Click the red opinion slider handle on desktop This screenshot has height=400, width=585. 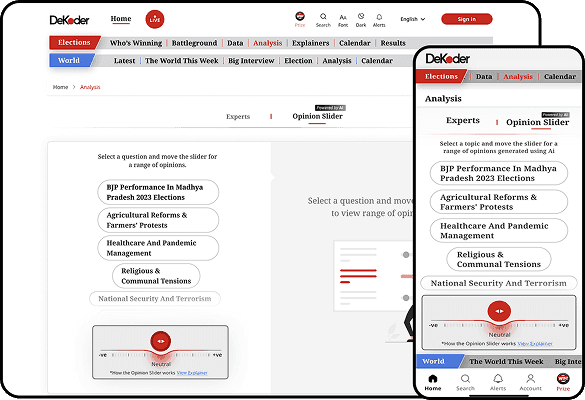(161, 341)
